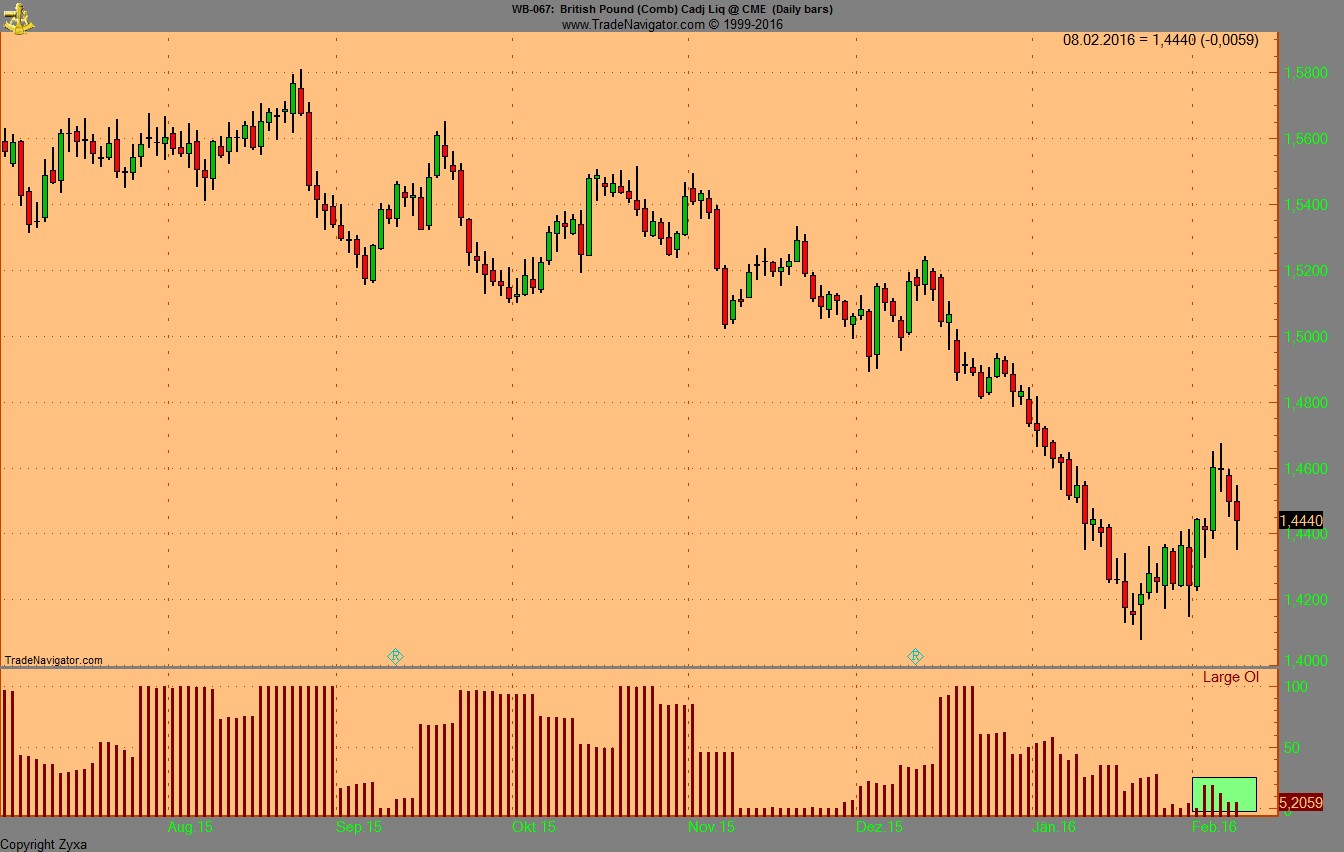Select the green highlight box on OI pane

(x=1222, y=792)
